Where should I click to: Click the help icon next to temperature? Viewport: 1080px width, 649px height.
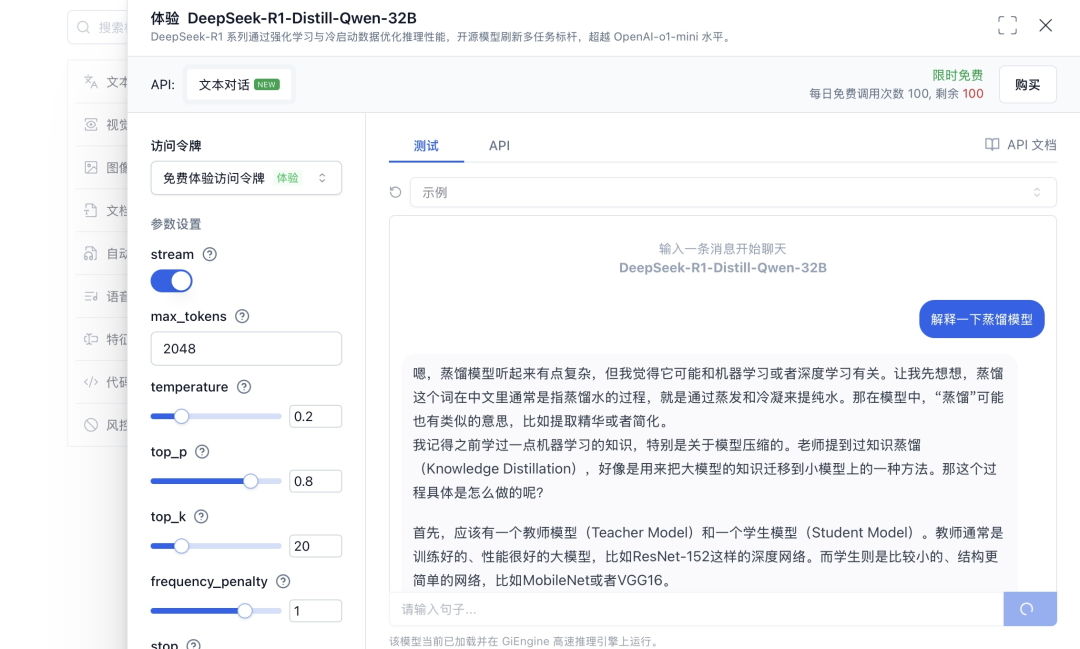[244, 387]
